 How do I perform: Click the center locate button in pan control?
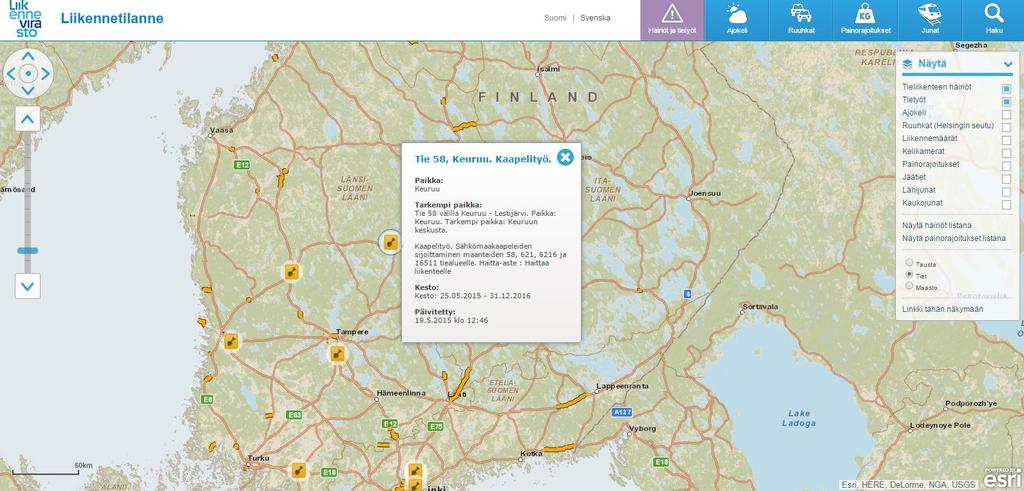click(x=27, y=74)
